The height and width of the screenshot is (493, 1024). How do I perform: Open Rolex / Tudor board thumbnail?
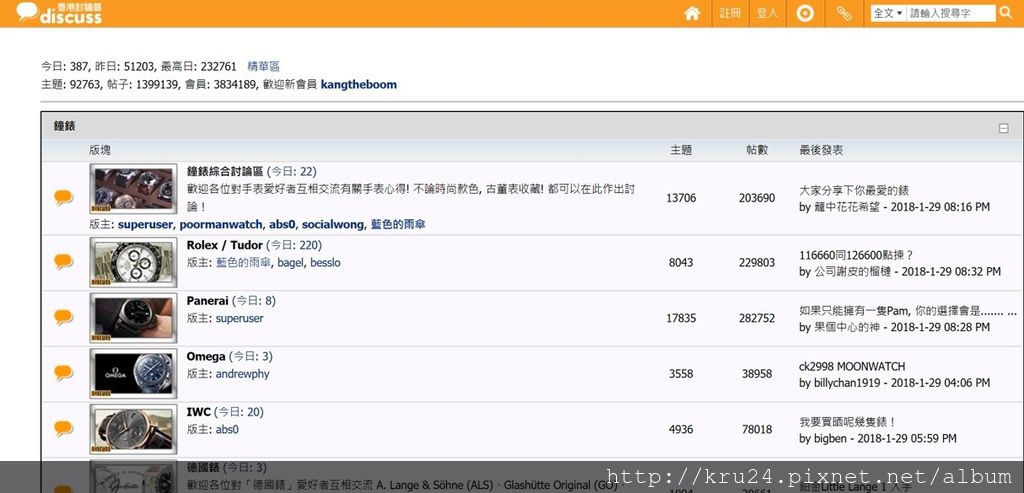133,262
